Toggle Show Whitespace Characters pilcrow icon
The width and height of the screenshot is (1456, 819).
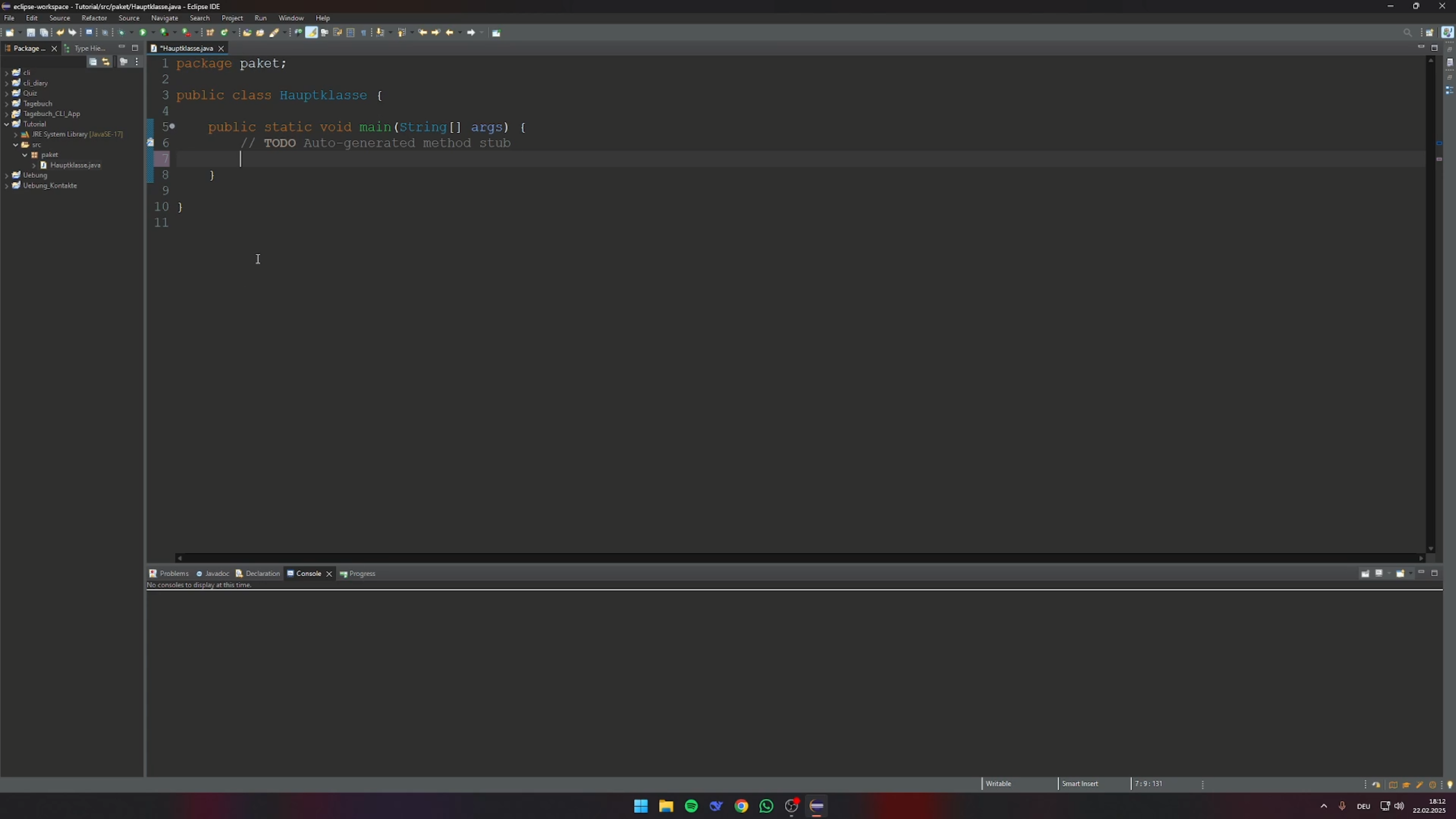click(364, 32)
